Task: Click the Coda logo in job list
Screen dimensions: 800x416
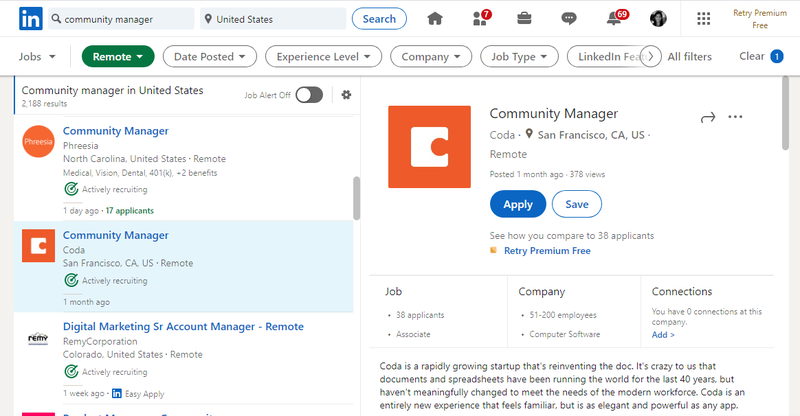Action: click(x=38, y=246)
